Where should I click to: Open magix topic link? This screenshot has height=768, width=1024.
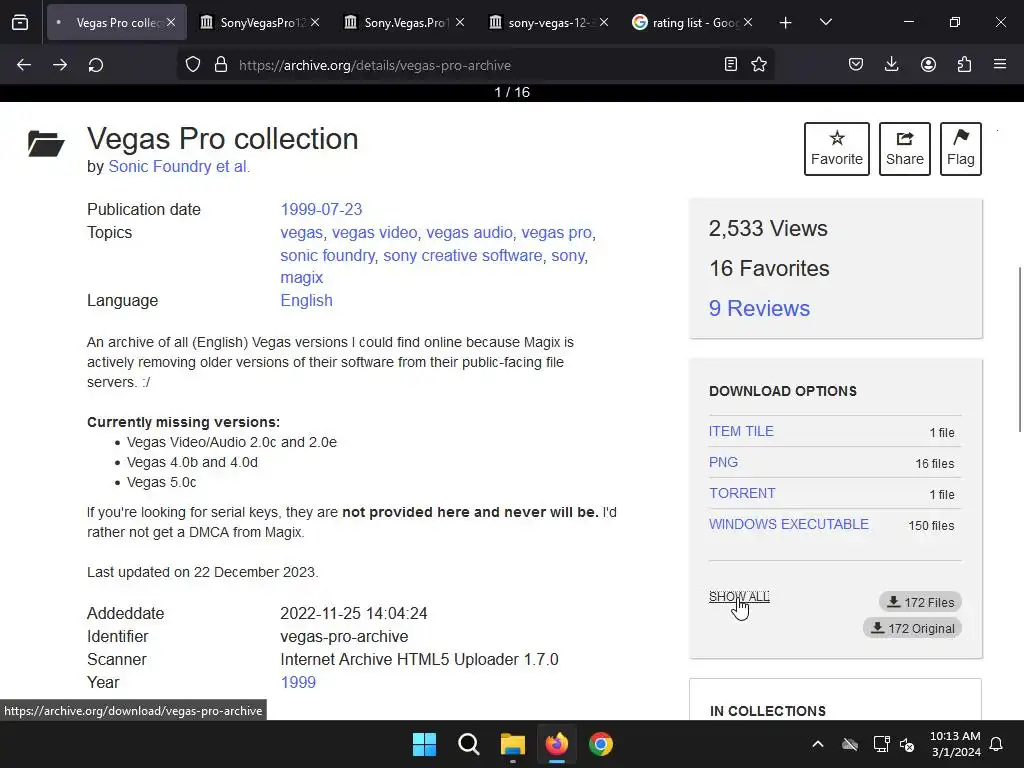[302, 278]
